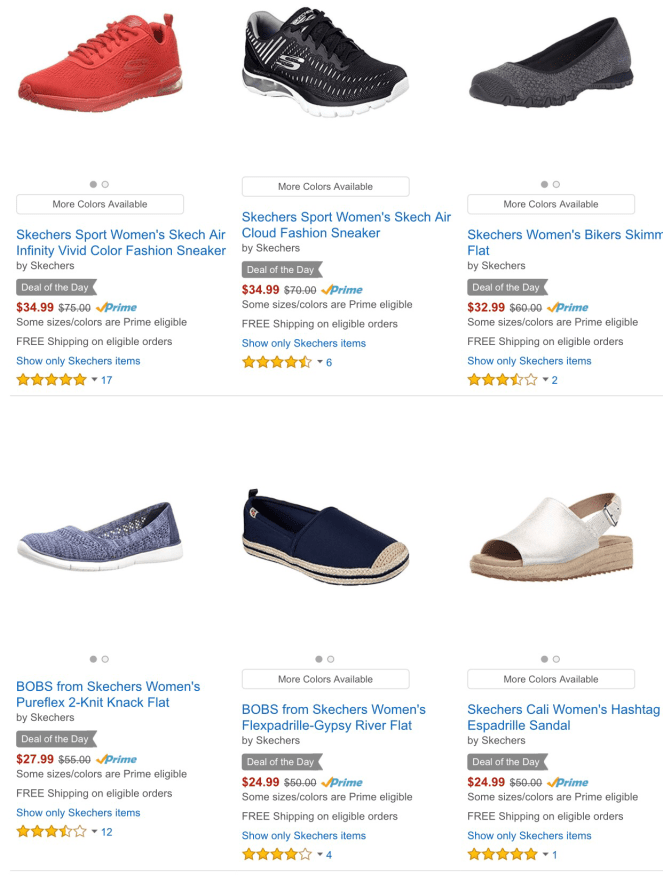
Task: Select the second image dot under the red sneaker
Action: pyautogui.click(x=106, y=184)
